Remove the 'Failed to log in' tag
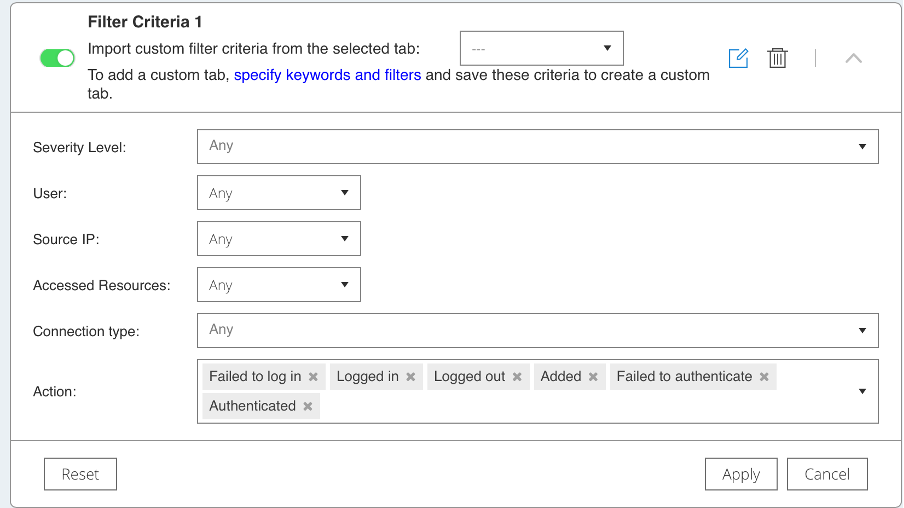The width and height of the screenshot is (904, 508). tap(313, 377)
